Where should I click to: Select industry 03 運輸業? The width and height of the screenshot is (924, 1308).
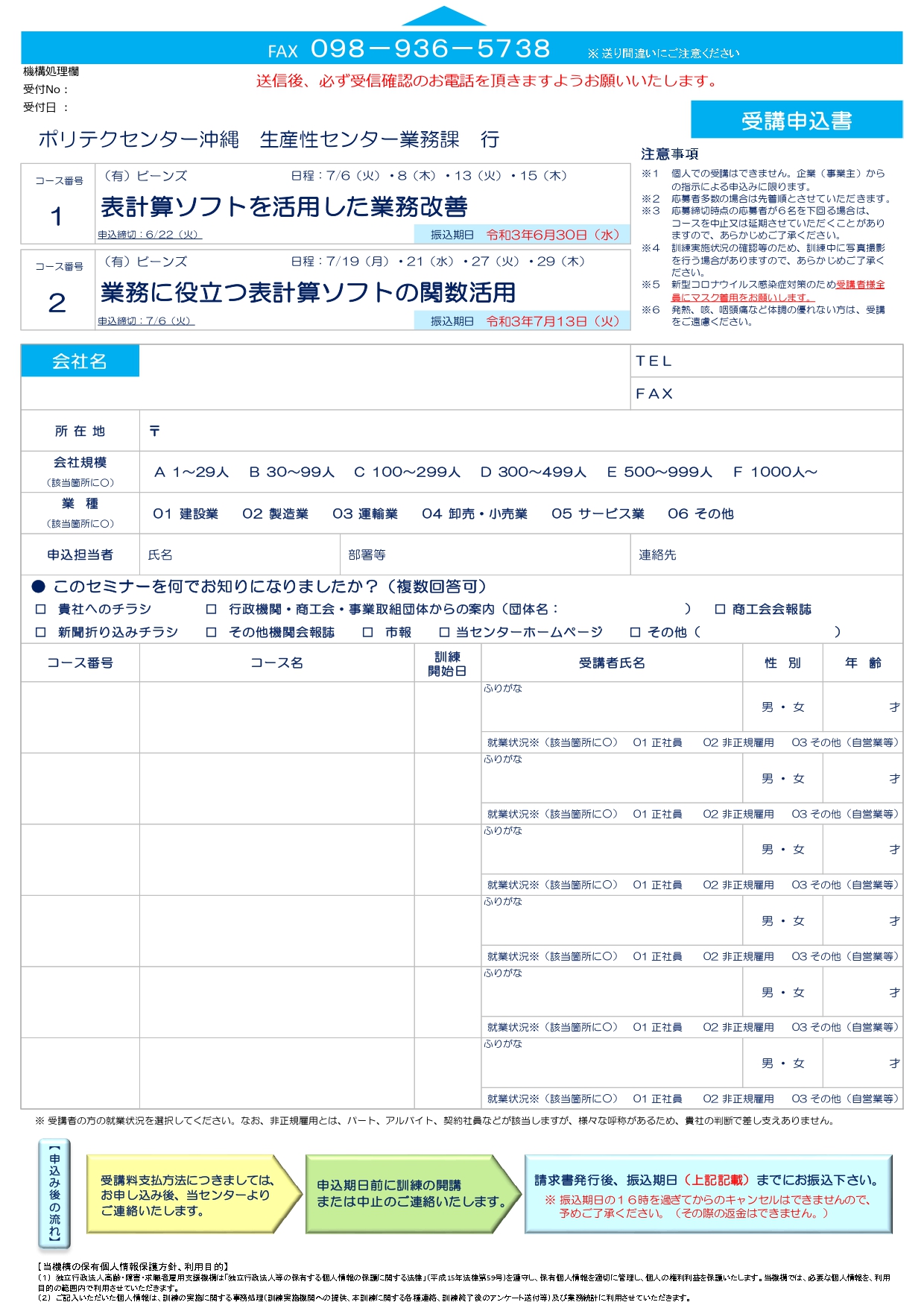coord(365,514)
